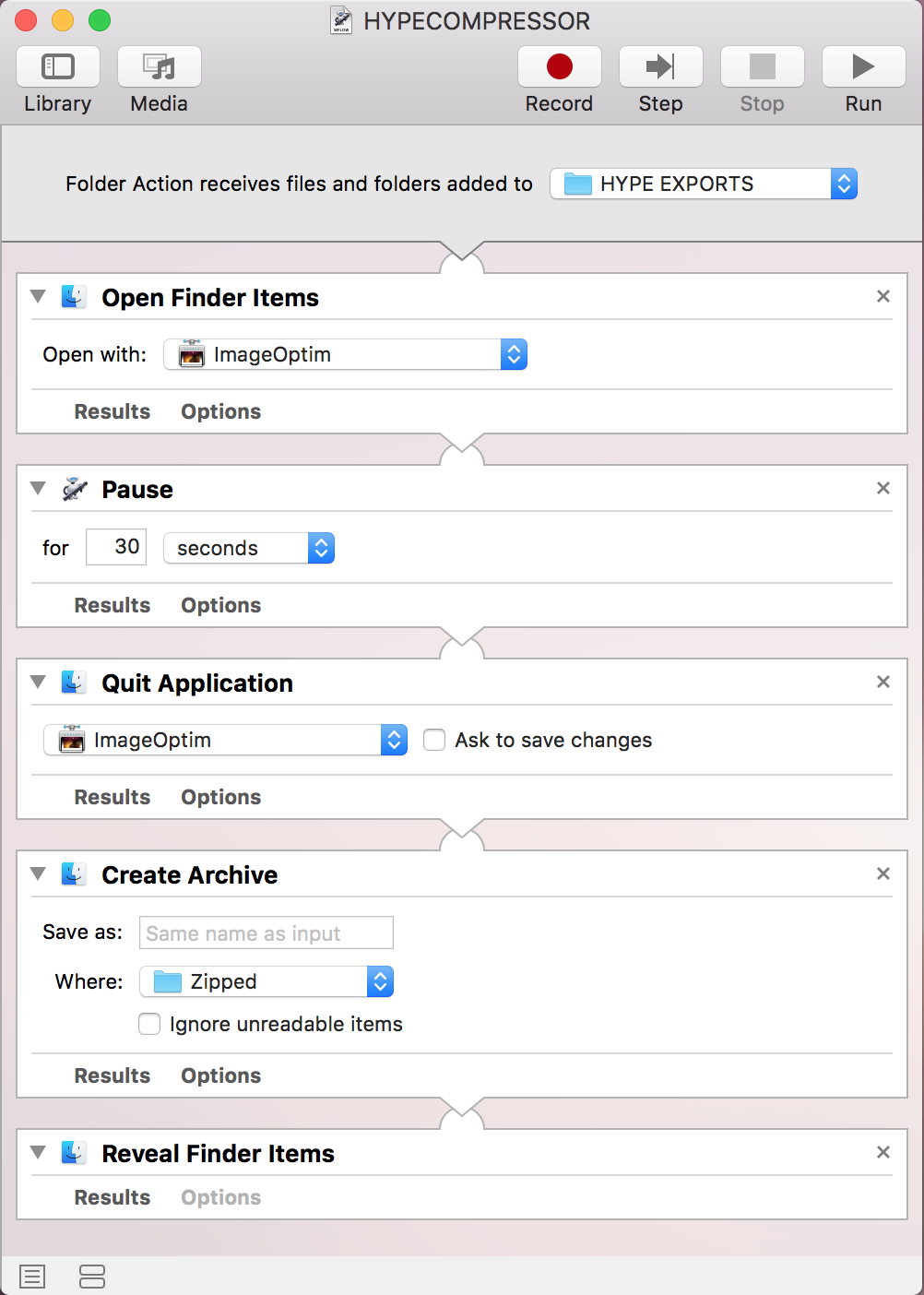Screen dimensions: 924x1295
Task: Select the ImageOptim app icon in Open with
Action: [x=191, y=353]
